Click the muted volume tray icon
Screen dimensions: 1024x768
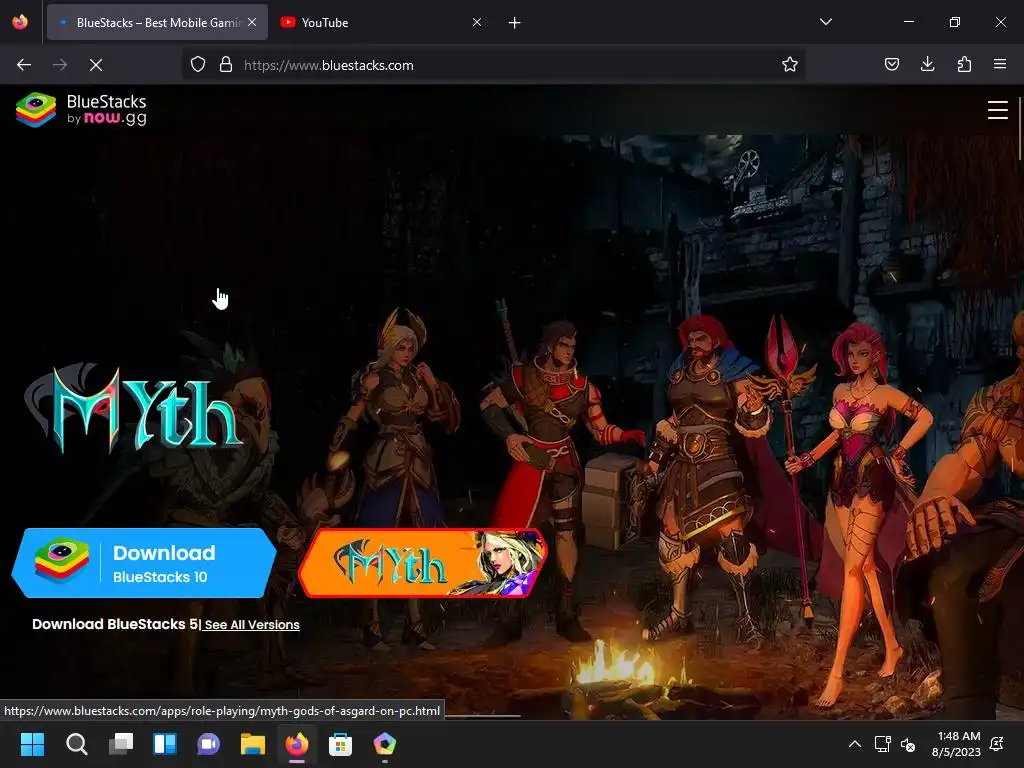coord(908,744)
